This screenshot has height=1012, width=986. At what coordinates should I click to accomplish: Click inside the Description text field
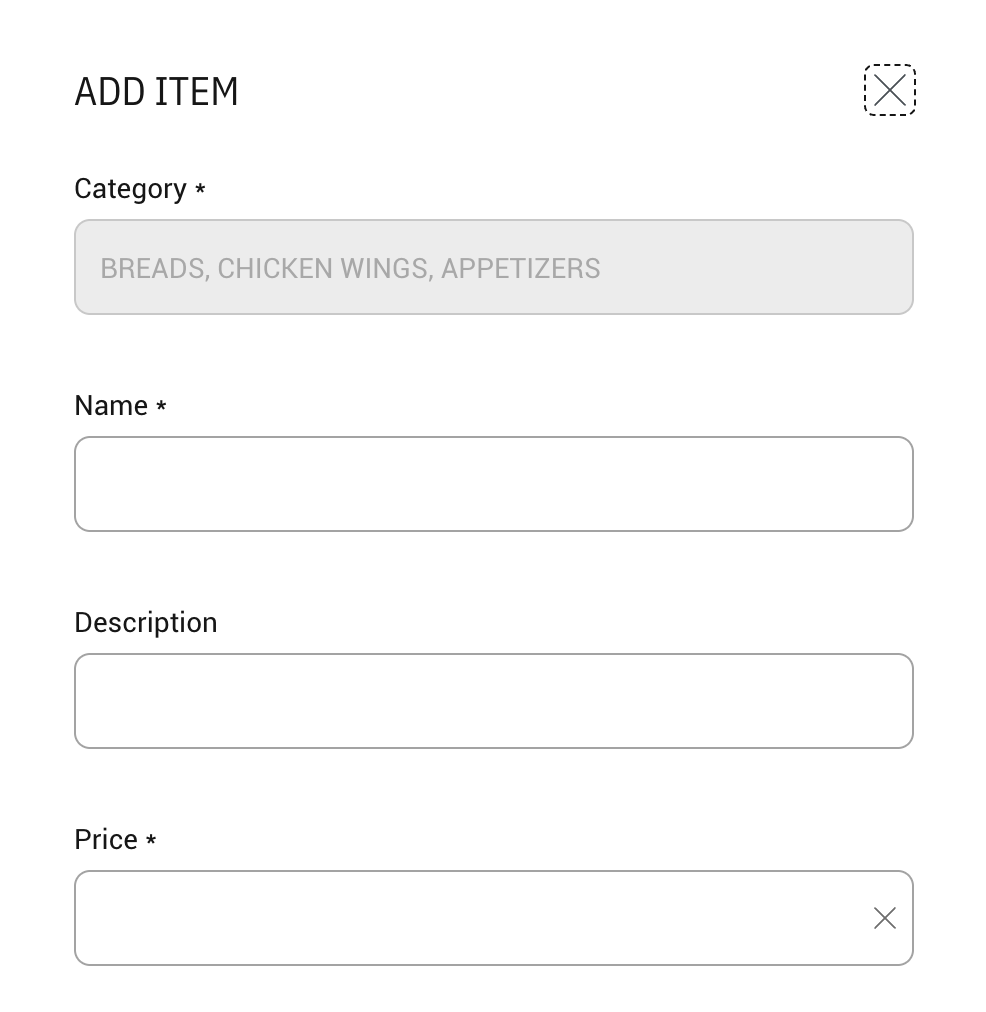pos(493,701)
